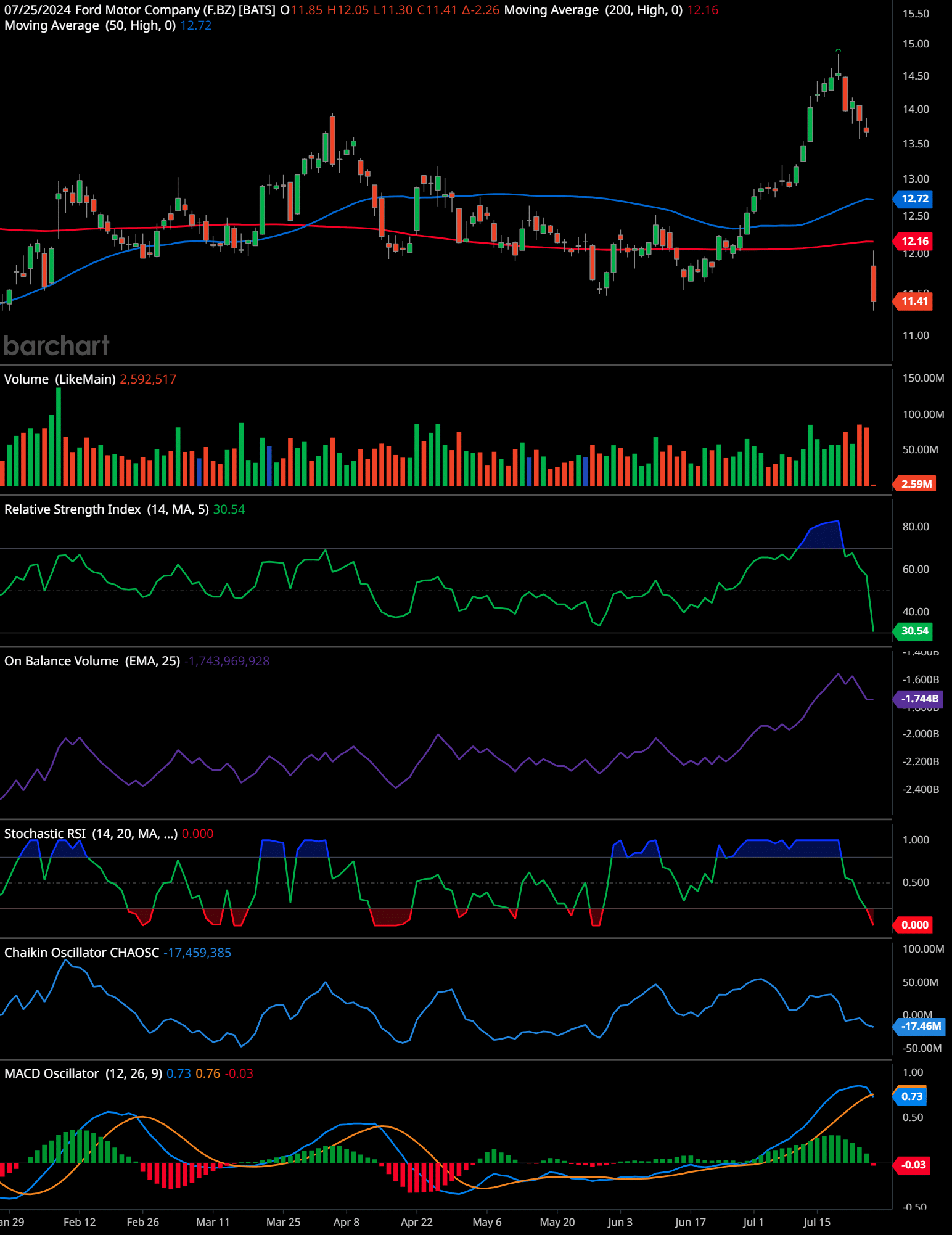Click the 60.00 RSI axis label

pos(916,569)
